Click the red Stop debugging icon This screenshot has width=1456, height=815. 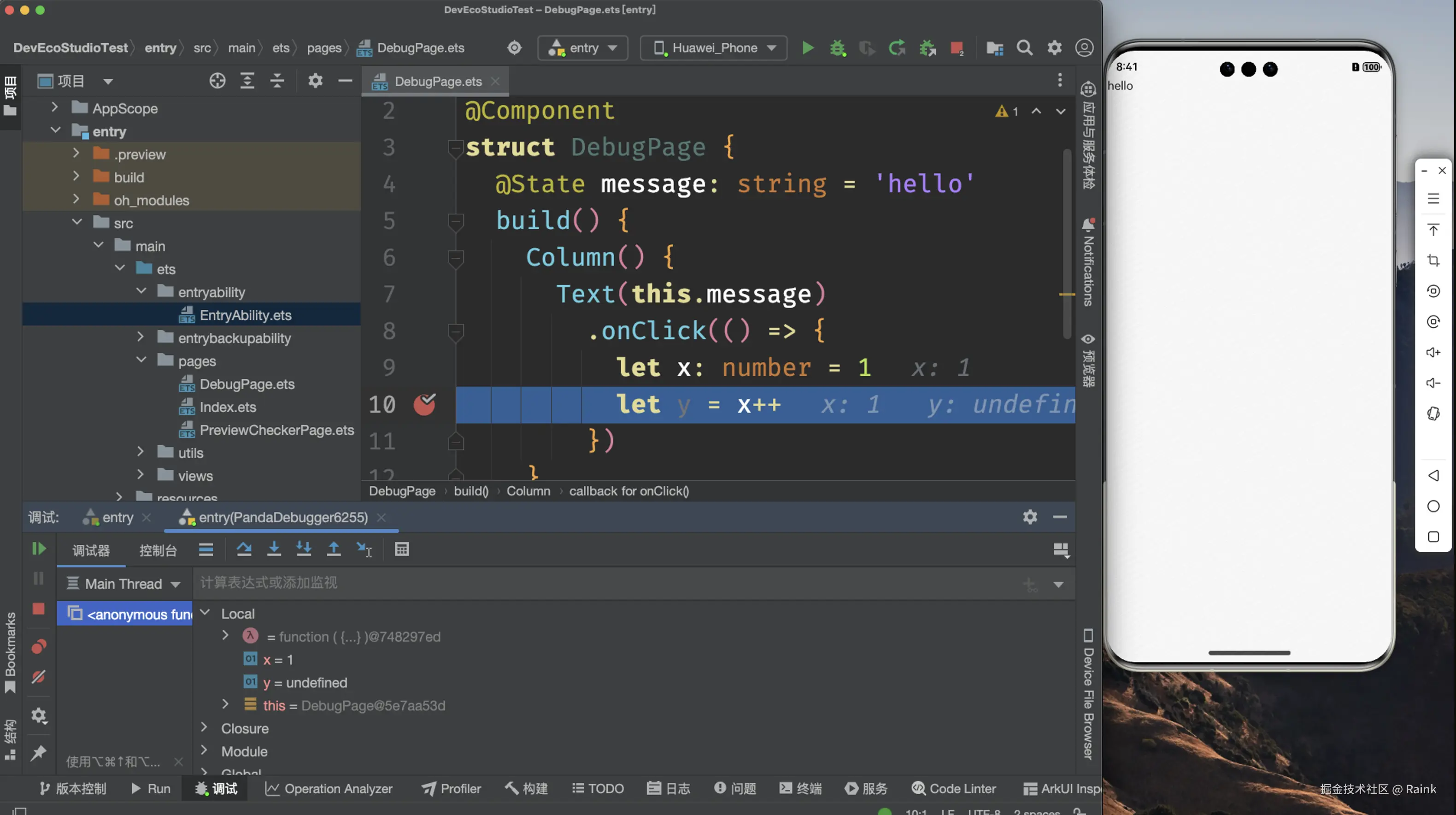coord(38,608)
